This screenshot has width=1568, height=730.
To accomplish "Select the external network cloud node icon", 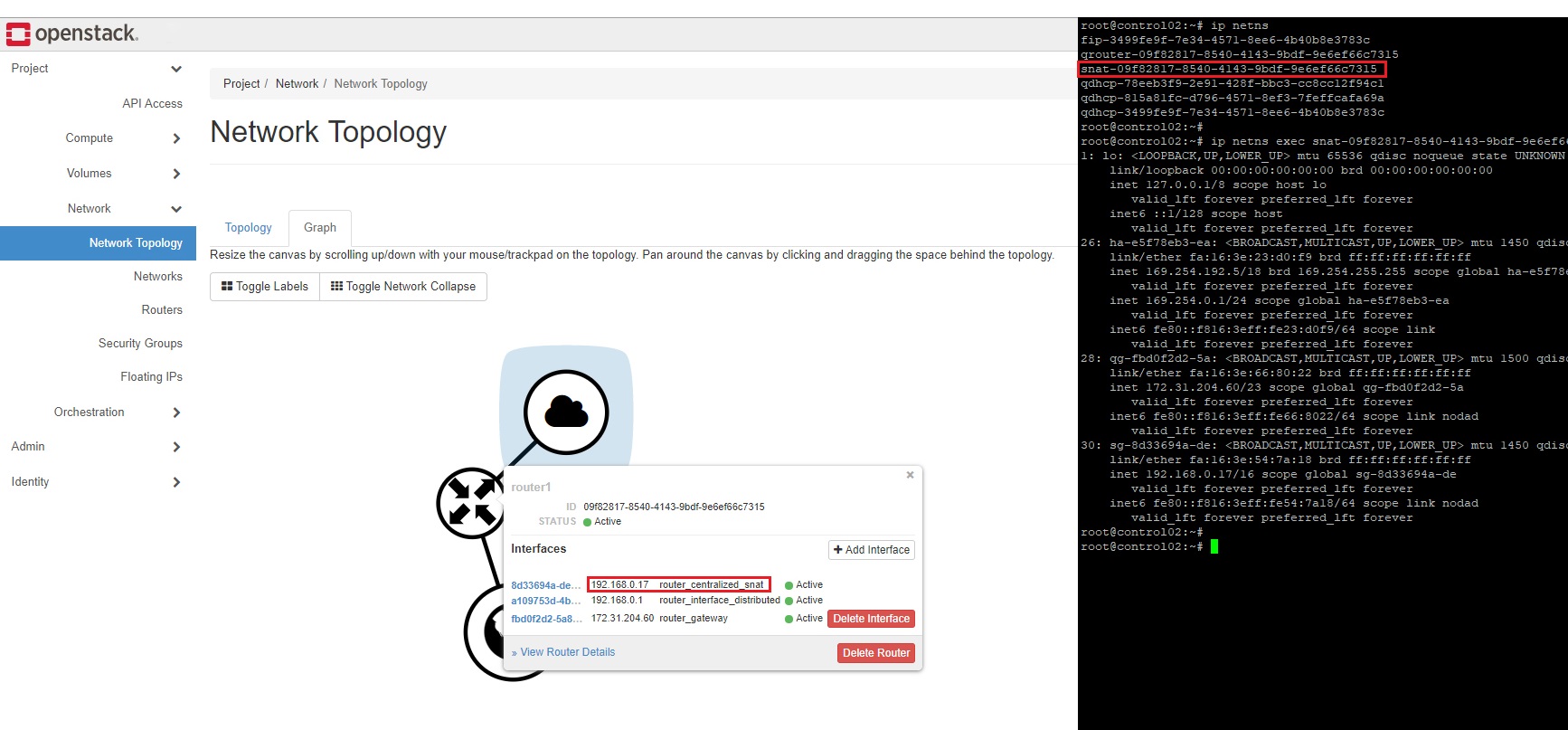I will (x=566, y=412).
